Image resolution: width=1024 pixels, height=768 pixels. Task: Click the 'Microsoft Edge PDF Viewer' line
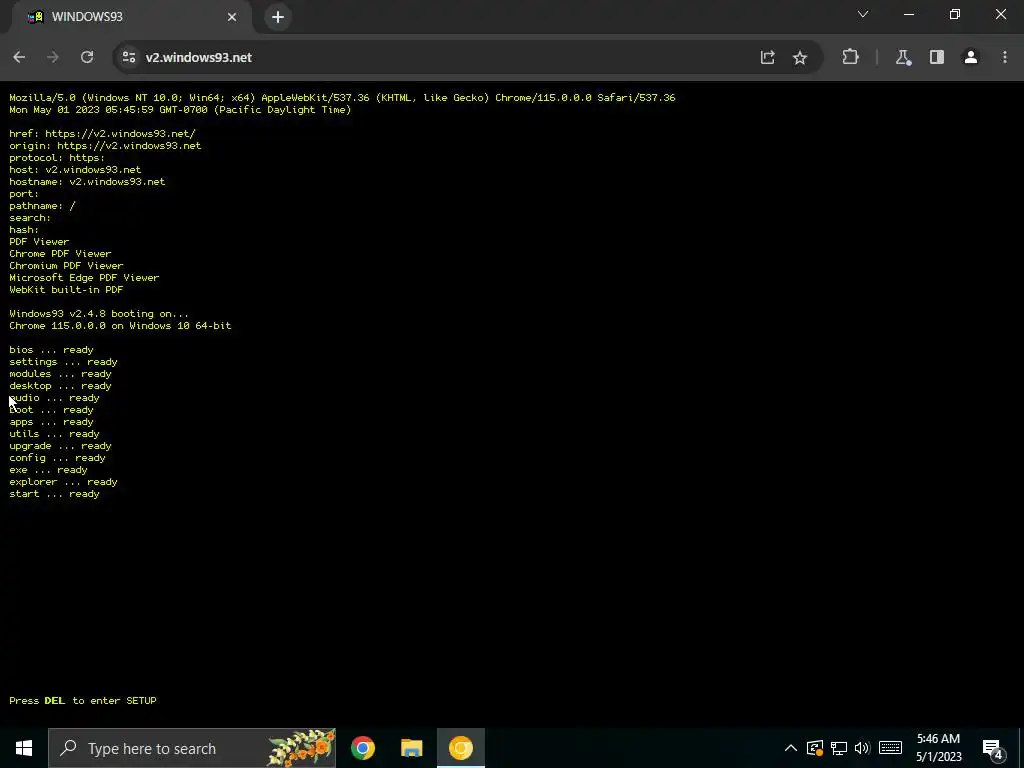(84, 278)
